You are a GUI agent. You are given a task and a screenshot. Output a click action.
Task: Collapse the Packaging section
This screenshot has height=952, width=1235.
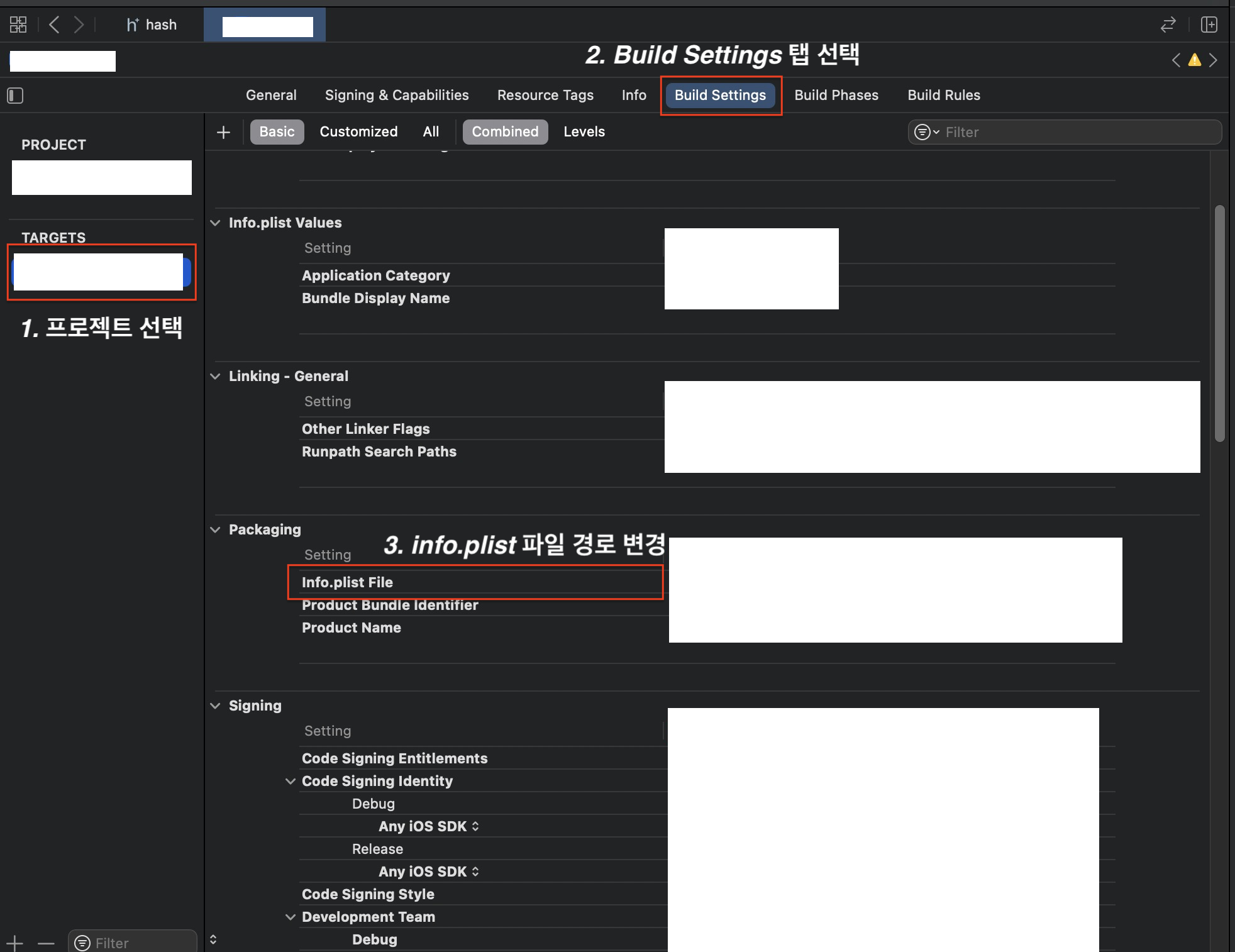[216, 529]
